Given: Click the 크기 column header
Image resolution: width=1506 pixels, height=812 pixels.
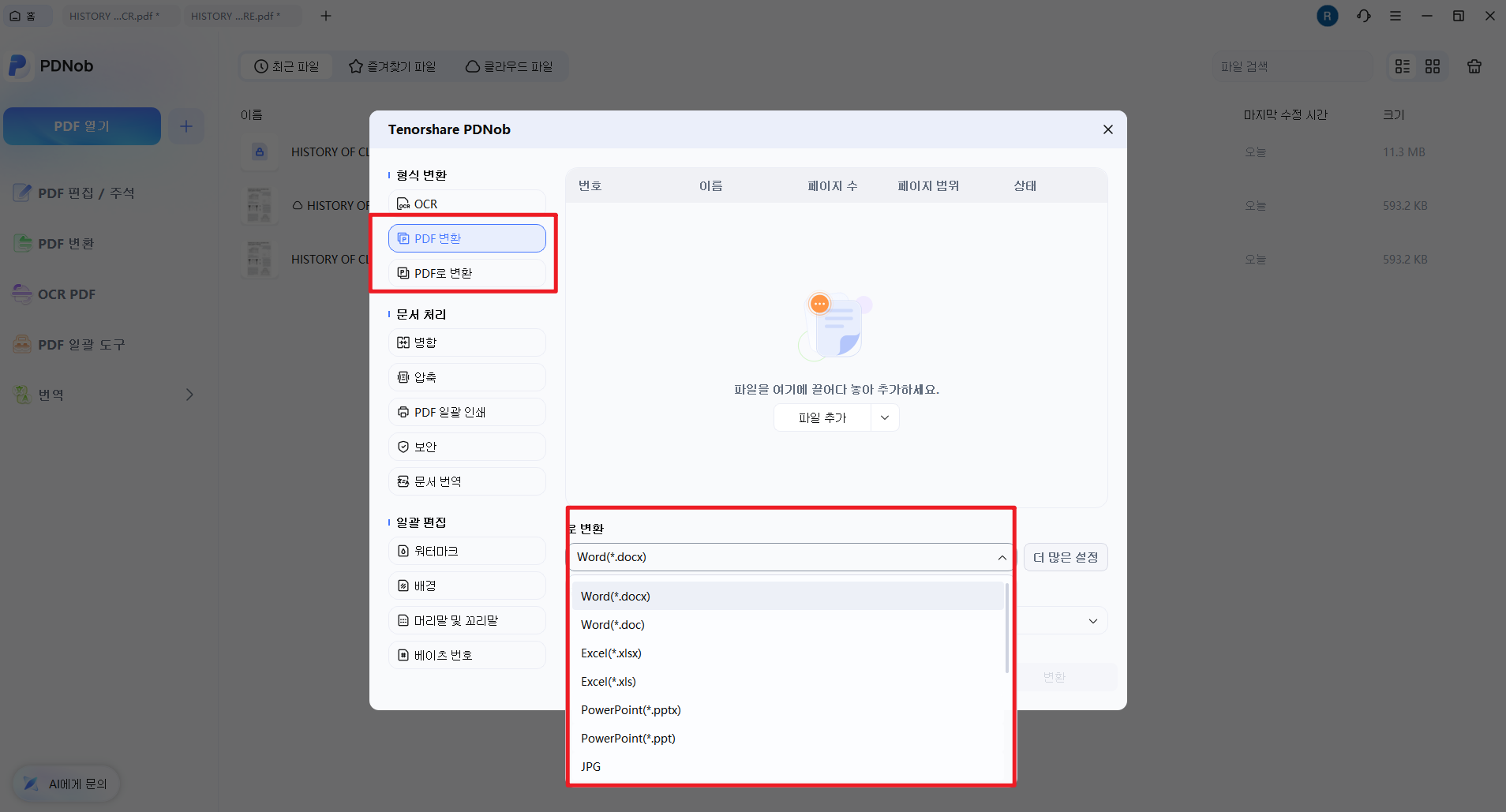Looking at the screenshot, I should click(x=1394, y=114).
